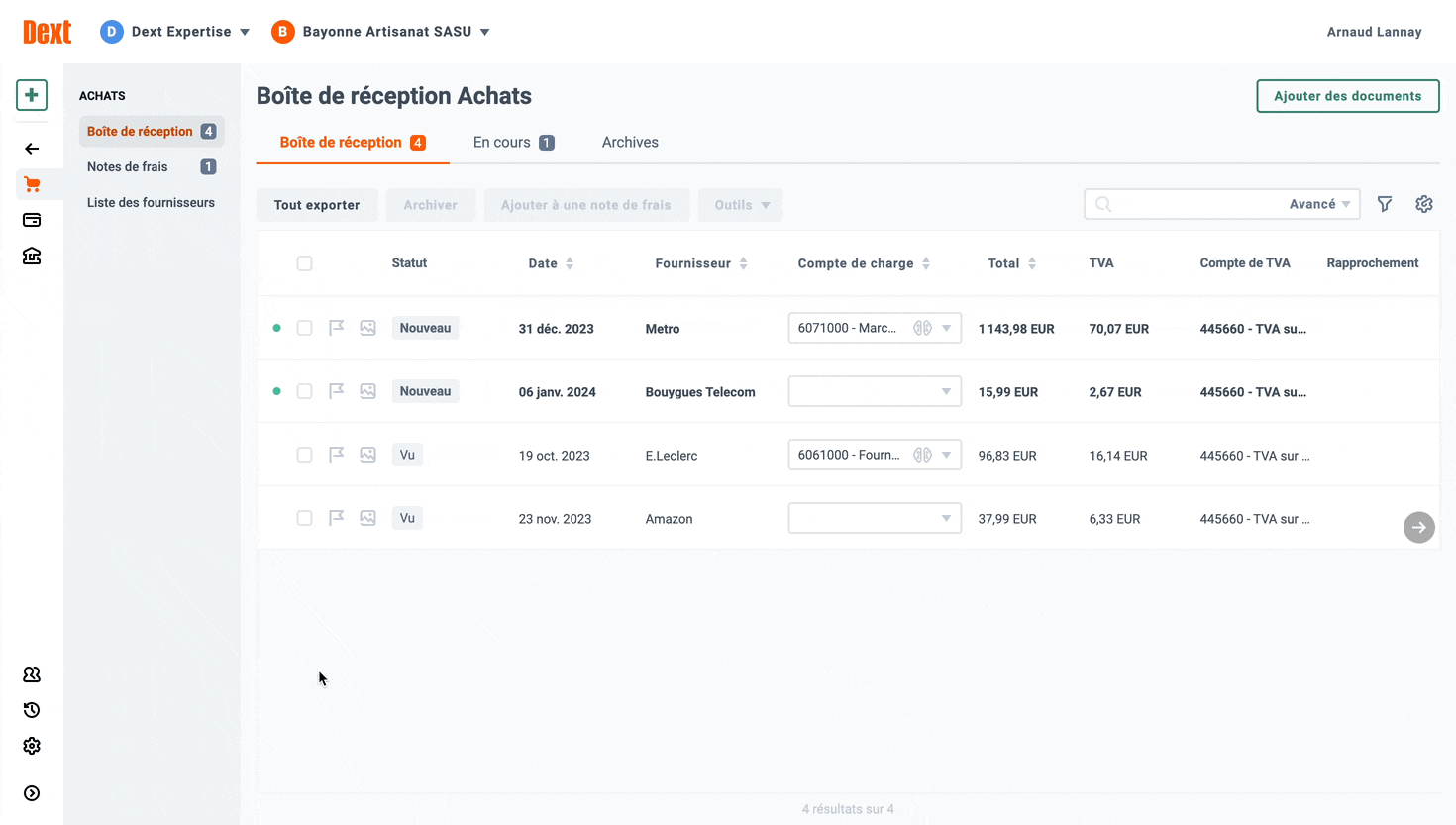Viewport: 1456px width, 825px height.
Task: View image of Metro receipt
Action: point(368,328)
